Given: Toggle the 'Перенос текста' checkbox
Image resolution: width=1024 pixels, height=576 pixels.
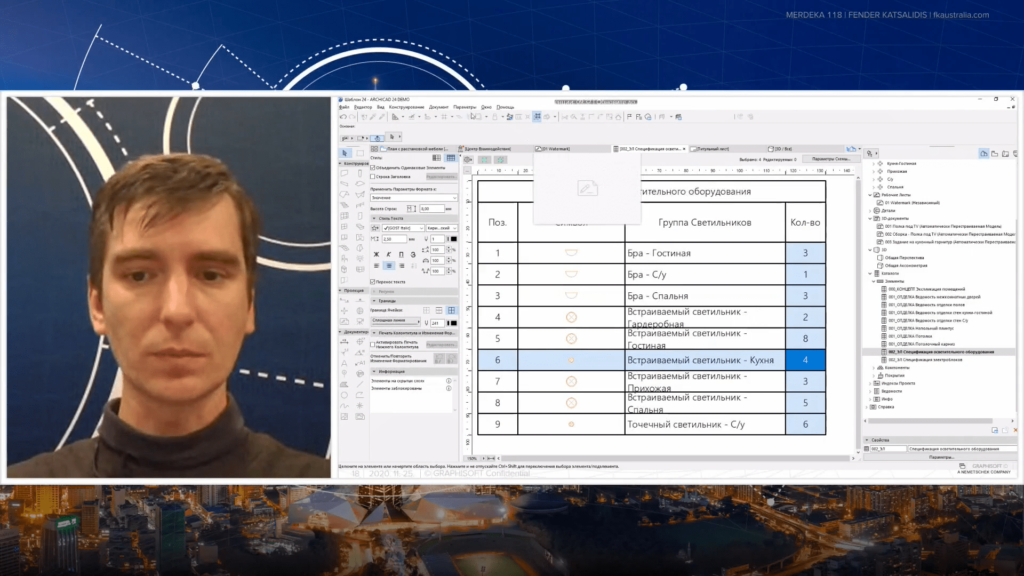Looking at the screenshot, I should click(x=373, y=282).
